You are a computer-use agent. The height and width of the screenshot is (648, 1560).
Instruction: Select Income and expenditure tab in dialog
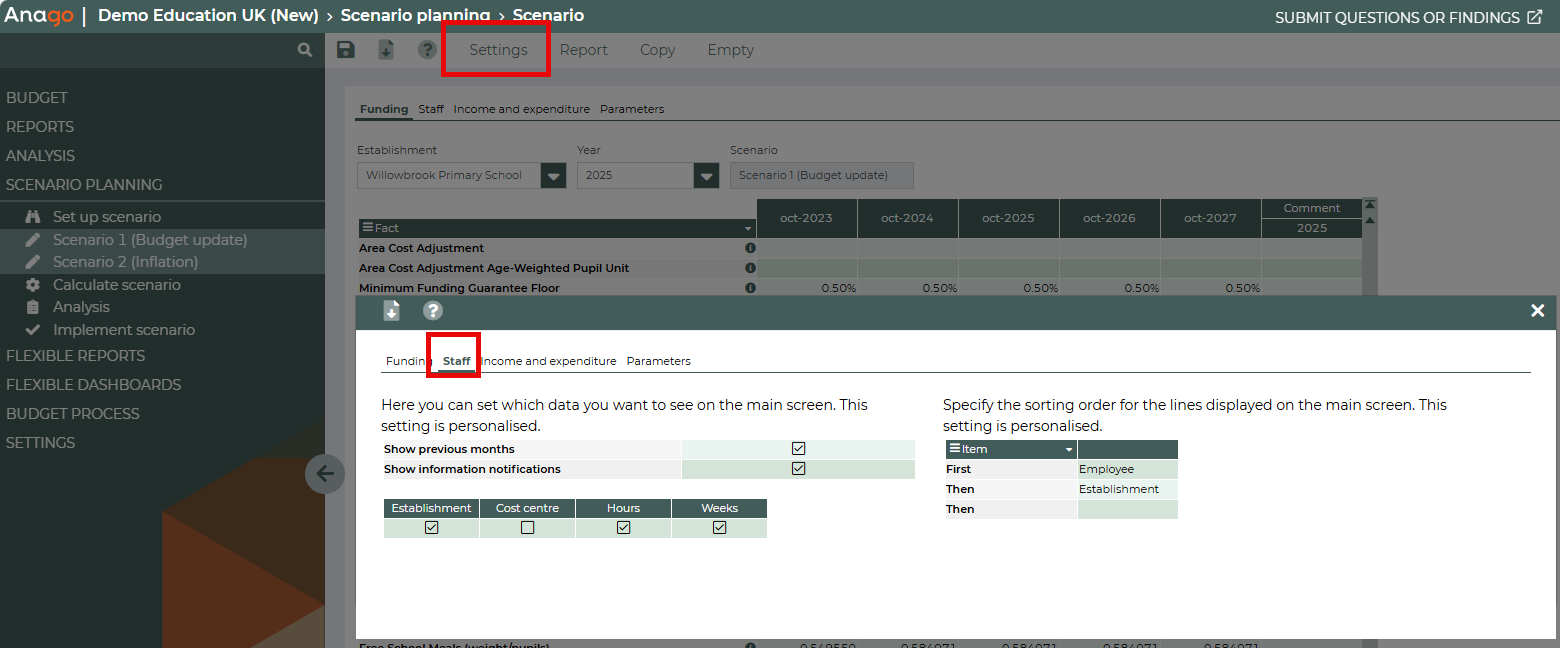549,361
